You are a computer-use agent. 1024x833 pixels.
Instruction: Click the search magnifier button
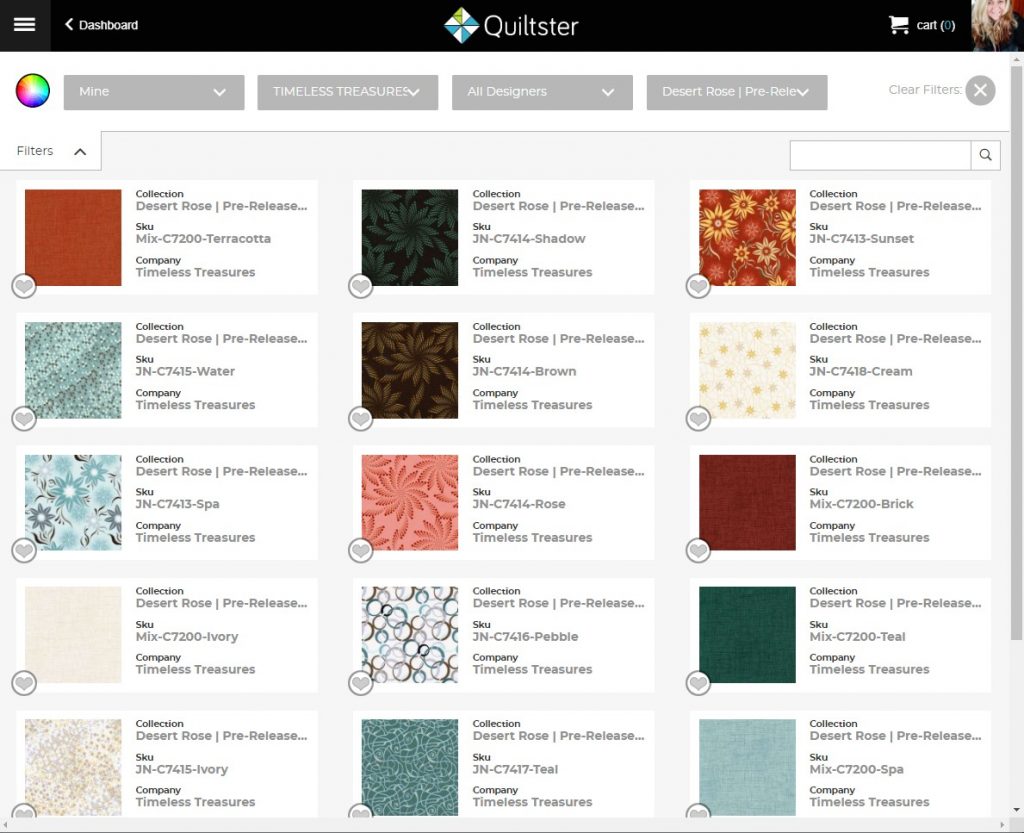tap(985, 155)
